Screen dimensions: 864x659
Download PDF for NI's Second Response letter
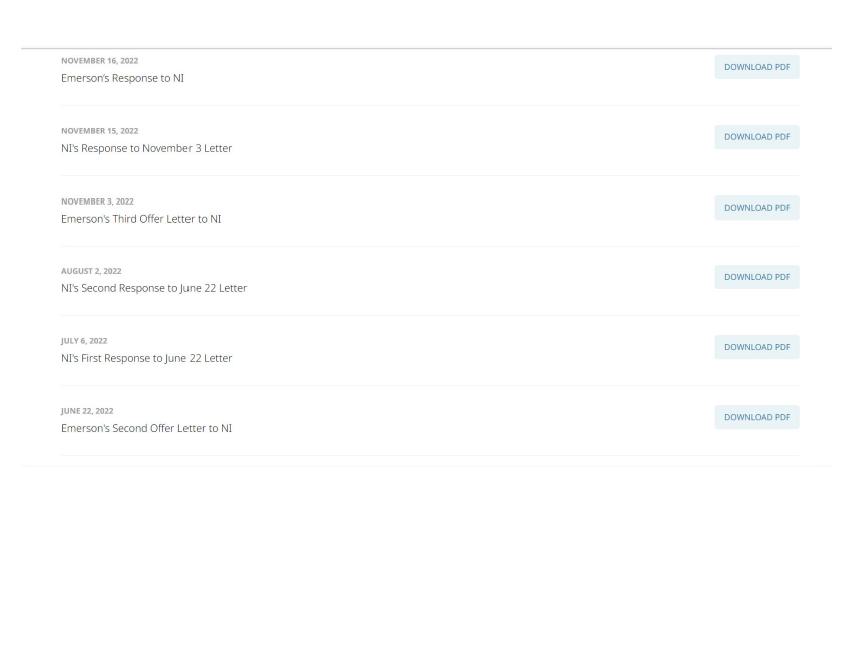(x=757, y=277)
